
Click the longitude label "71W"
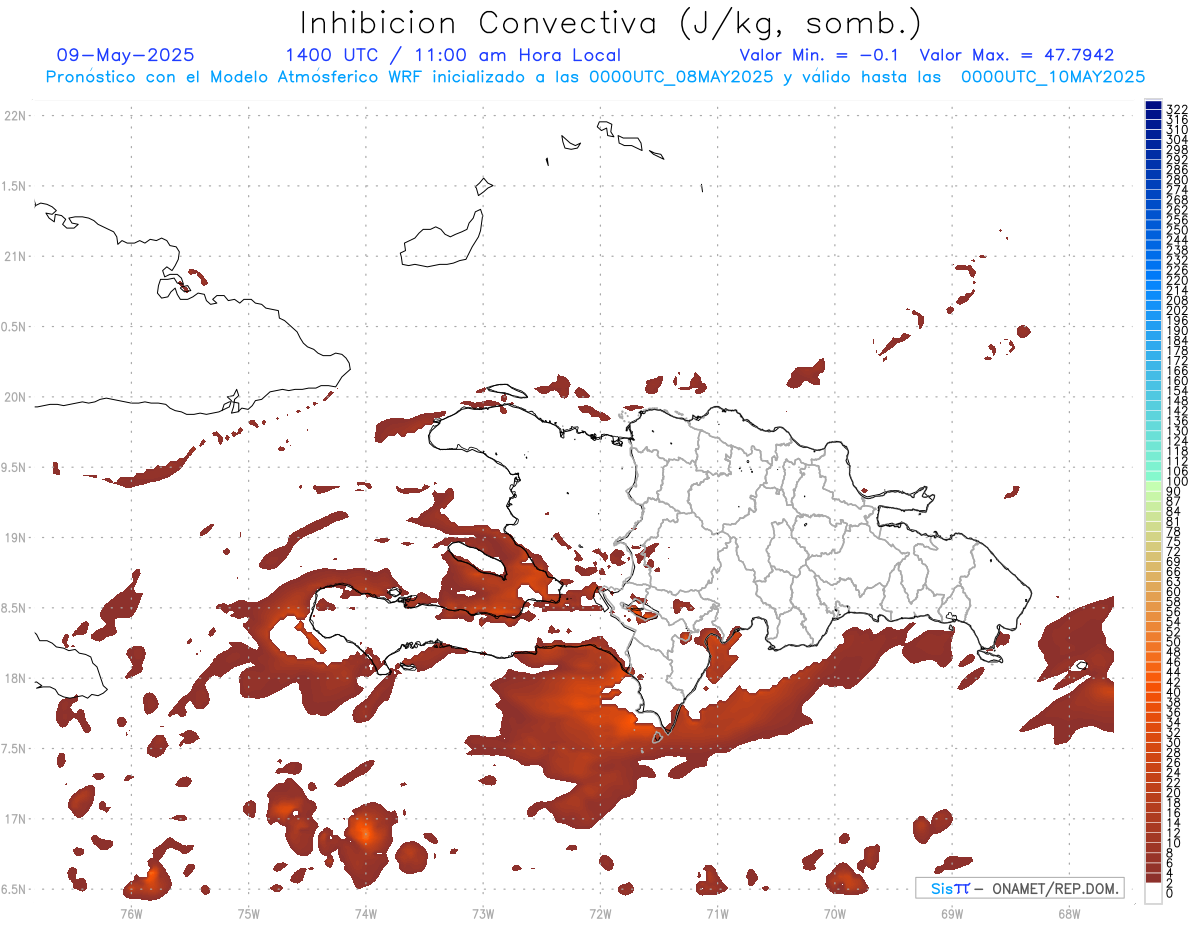click(x=717, y=913)
